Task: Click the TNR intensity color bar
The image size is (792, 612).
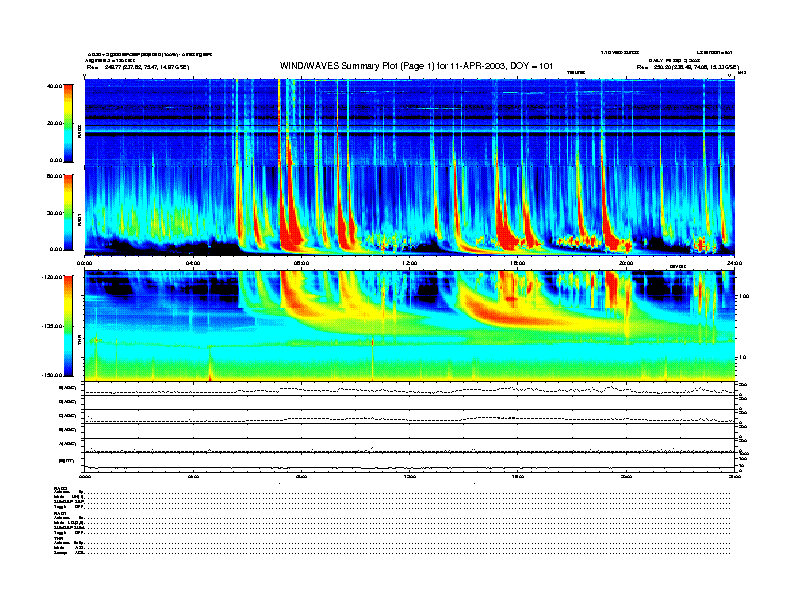Action: (x=68, y=326)
